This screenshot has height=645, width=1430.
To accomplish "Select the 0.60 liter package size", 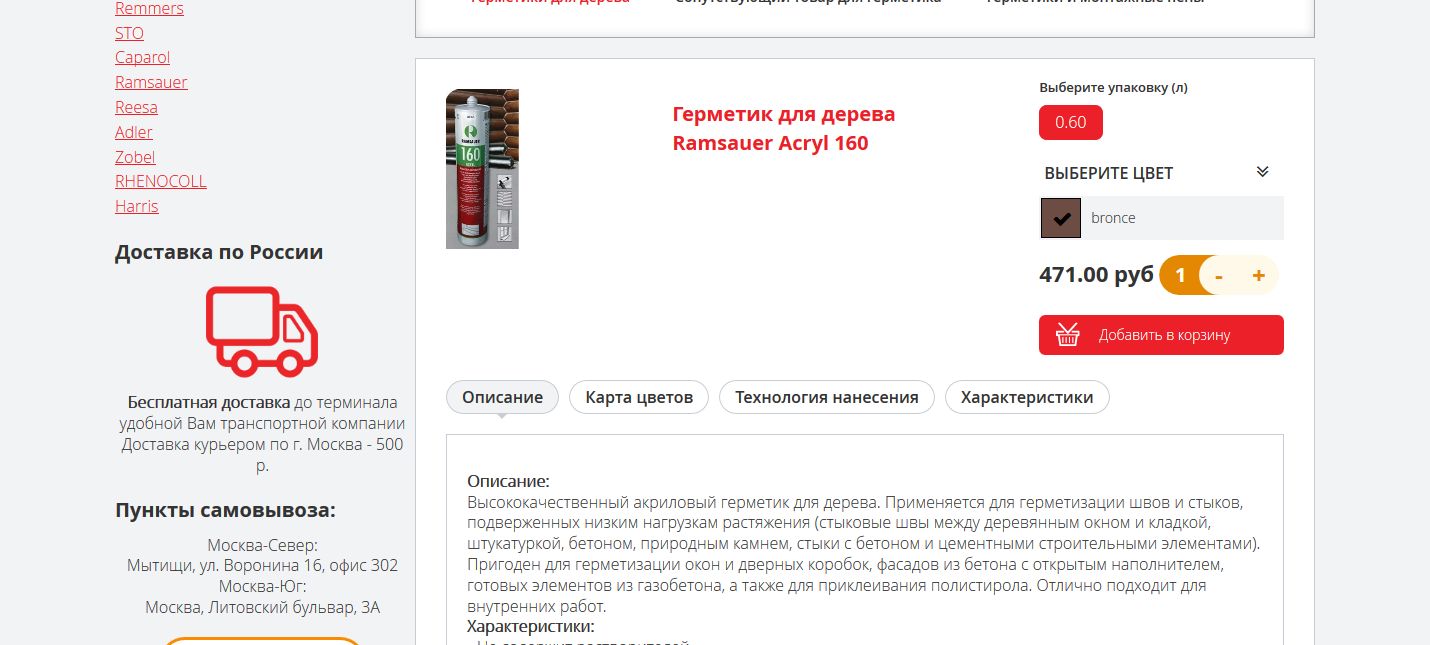I will pyautogui.click(x=1071, y=122).
